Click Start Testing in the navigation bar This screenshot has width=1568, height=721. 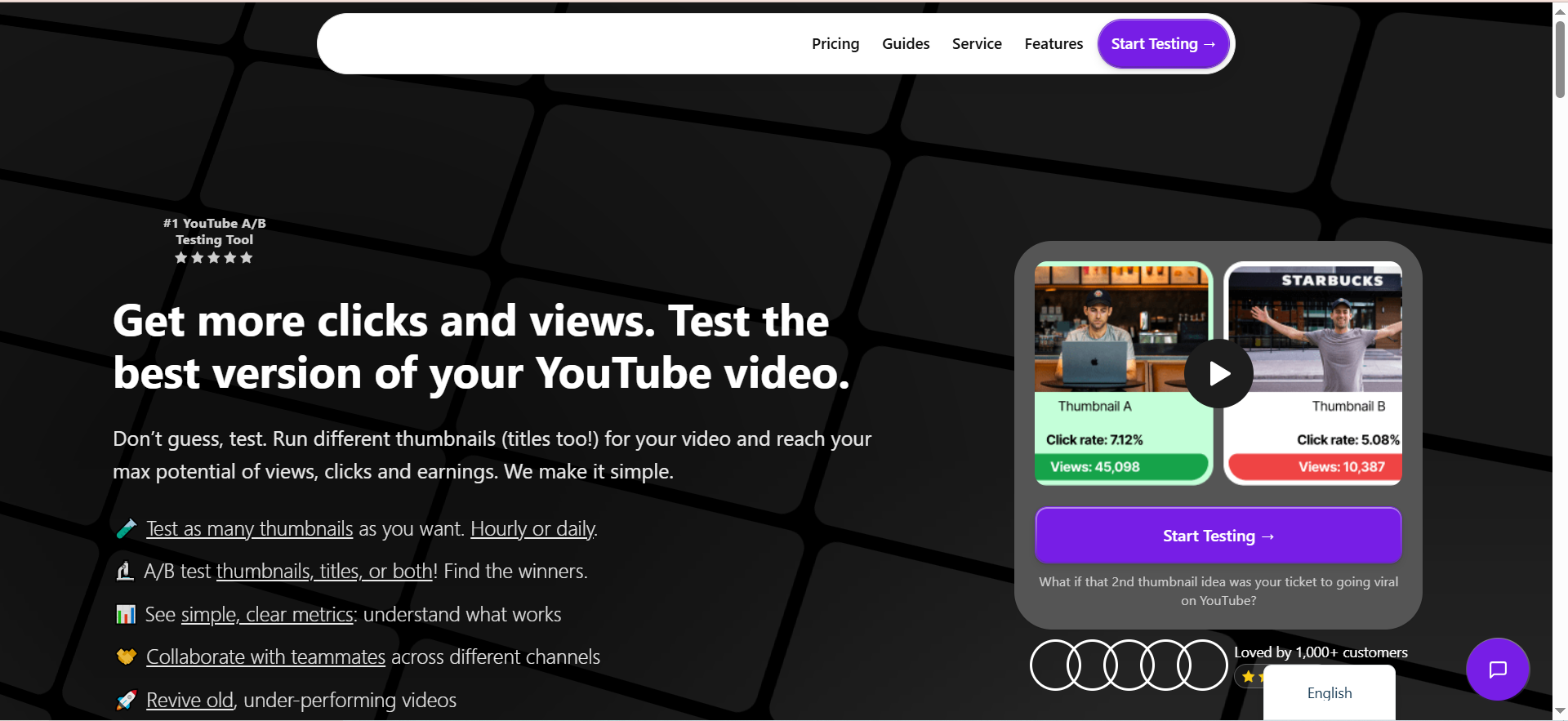pyautogui.click(x=1164, y=44)
